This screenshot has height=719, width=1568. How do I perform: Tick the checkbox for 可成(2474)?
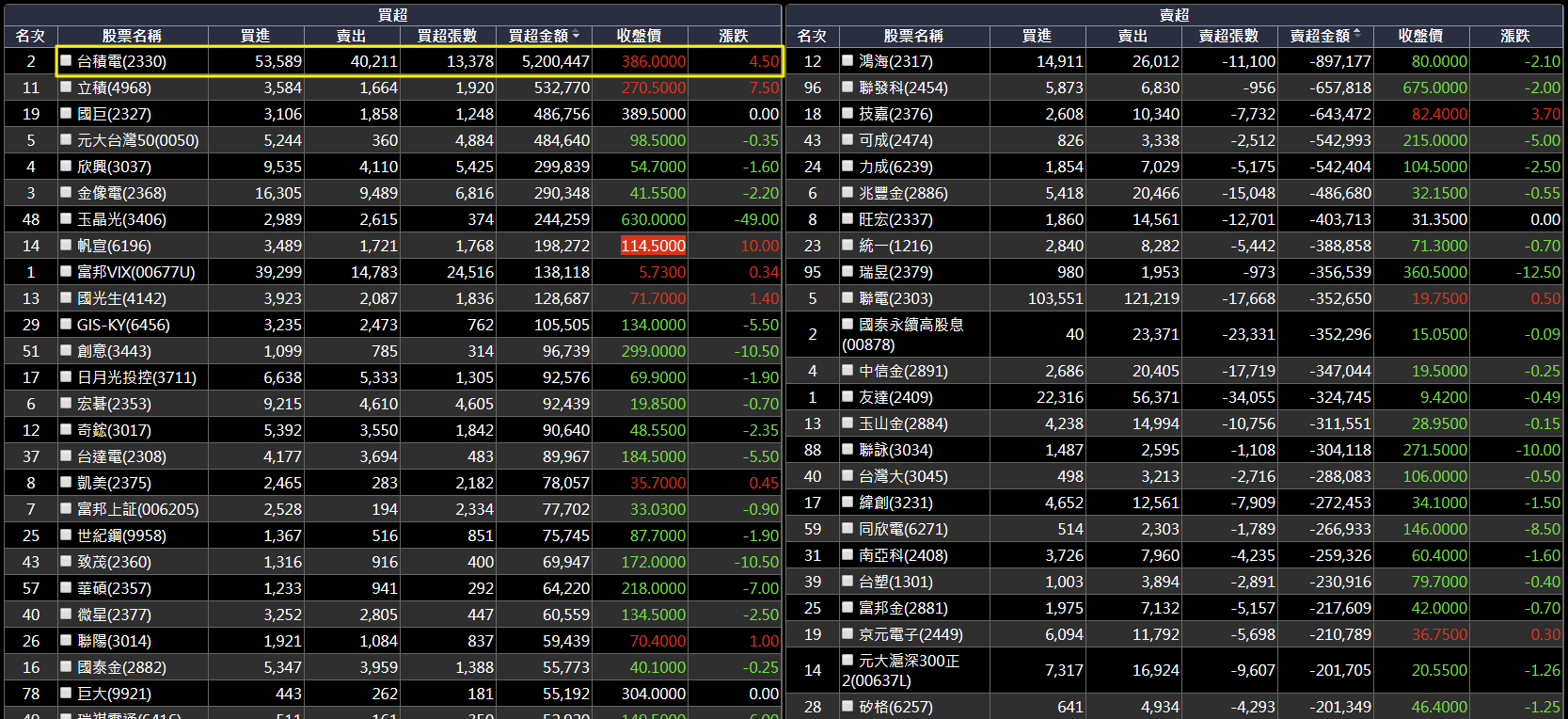point(847,139)
